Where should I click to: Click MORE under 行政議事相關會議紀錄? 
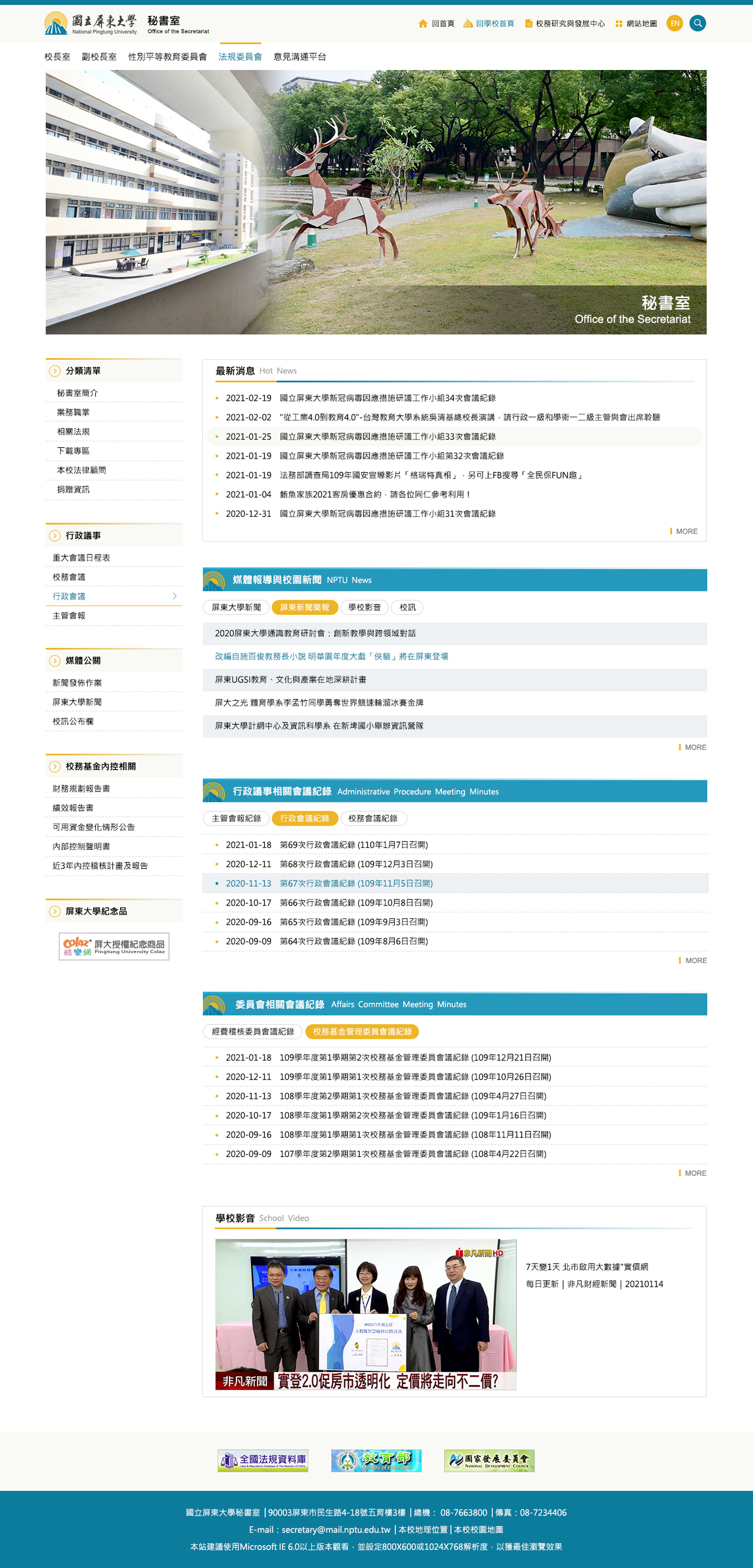pos(694,961)
